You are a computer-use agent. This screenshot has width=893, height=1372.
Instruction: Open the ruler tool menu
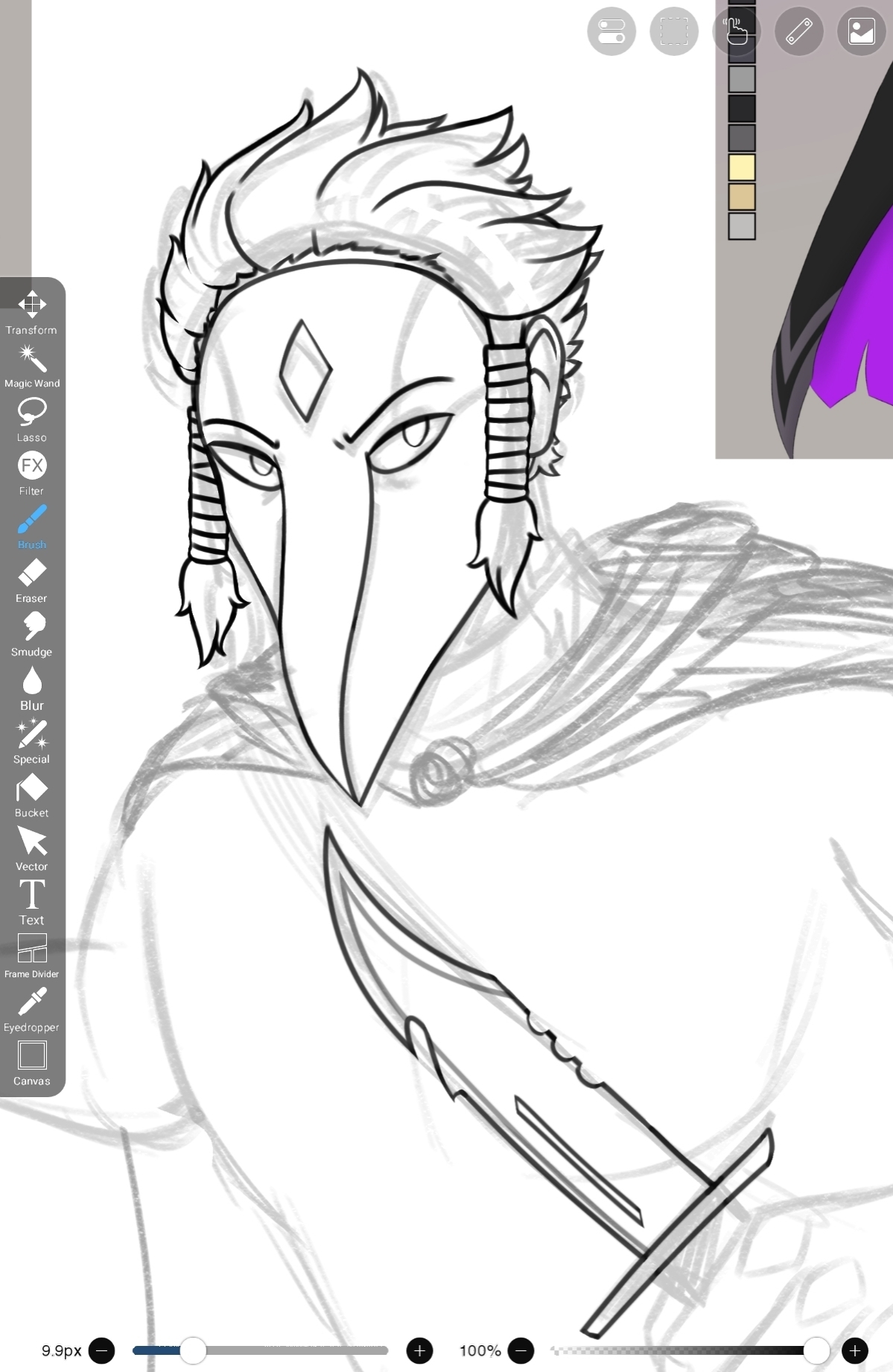(798, 31)
